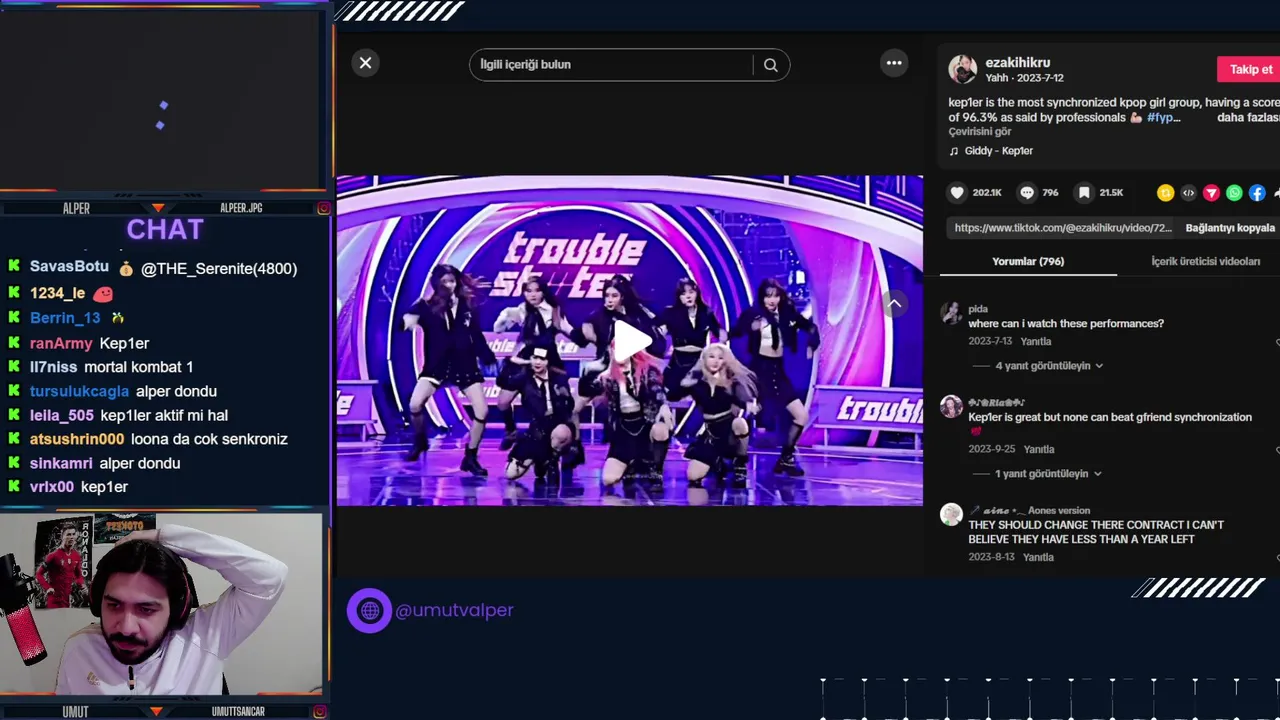
Task: Click chat username ll7niss
Action: pos(53,367)
